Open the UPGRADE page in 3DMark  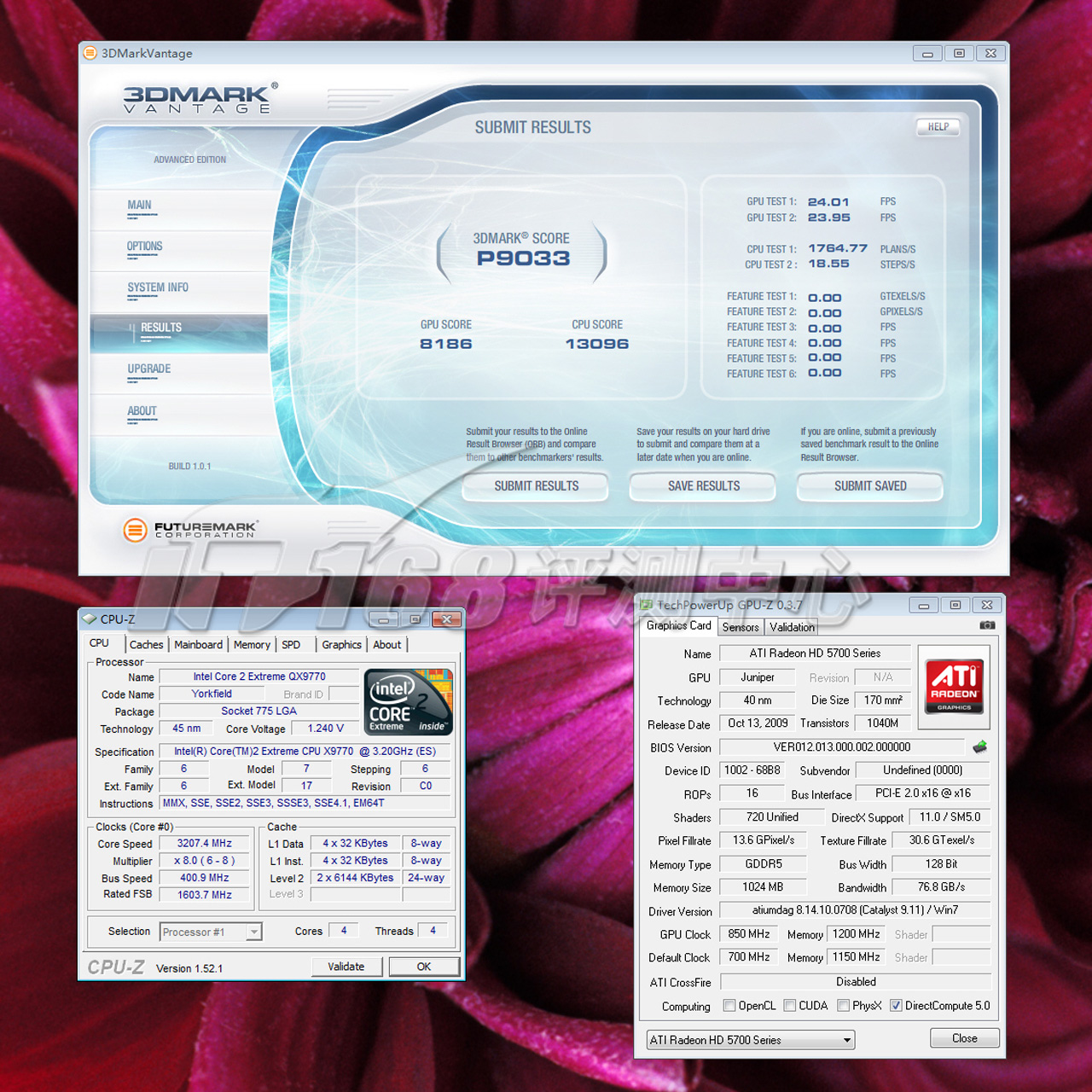coord(149,369)
